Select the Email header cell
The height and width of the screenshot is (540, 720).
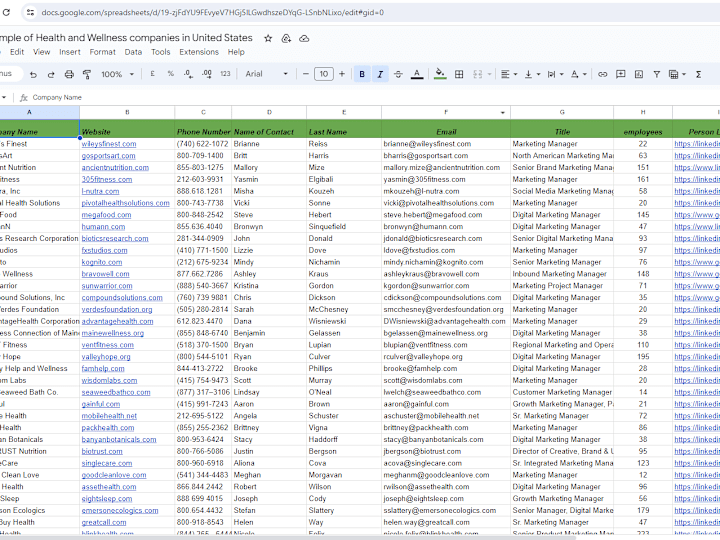446,129
